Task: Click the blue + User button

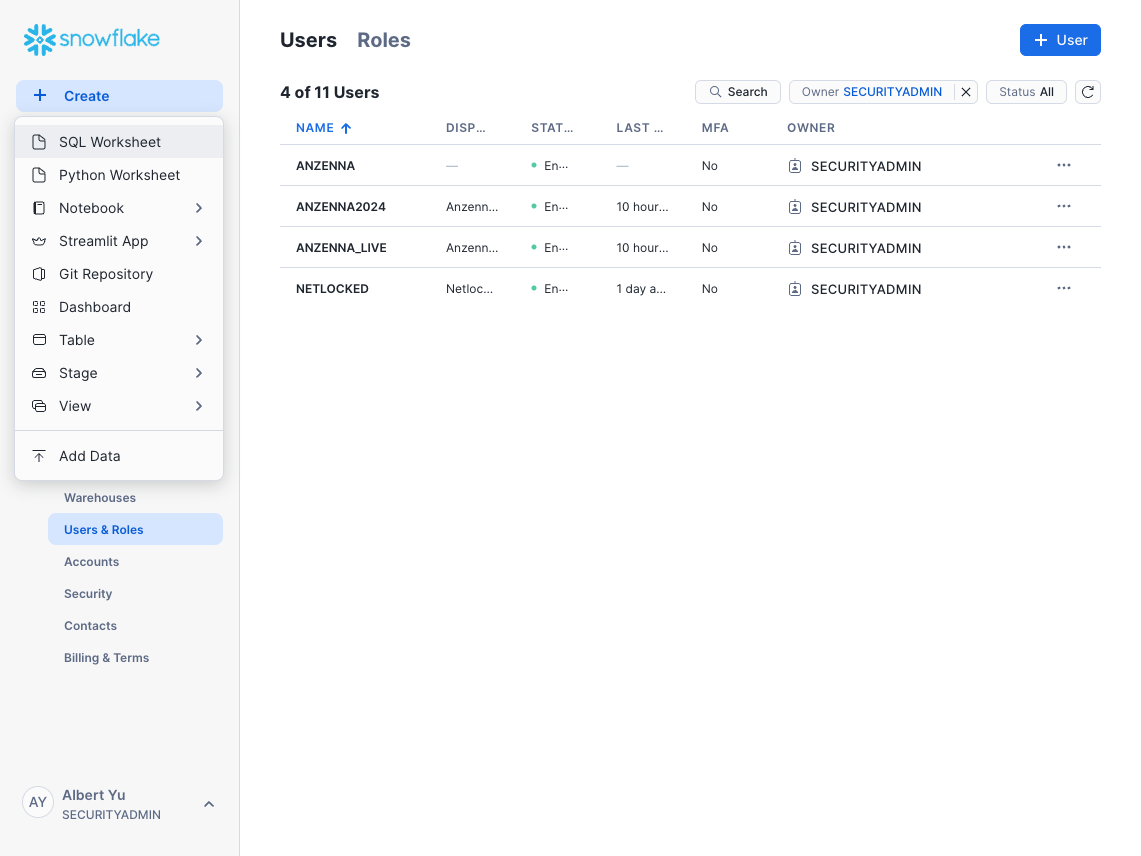Action: (x=1060, y=40)
